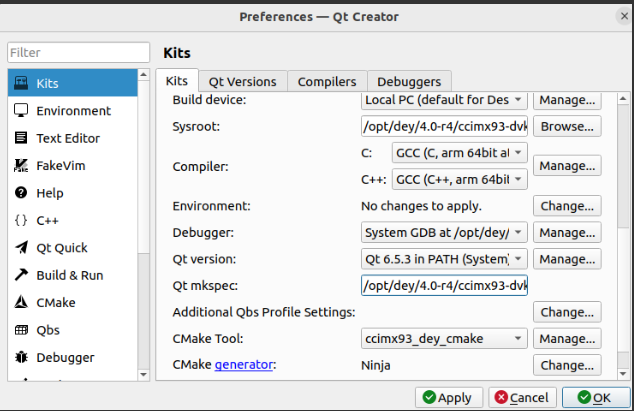Click Manage next to CMake Tool
This screenshot has height=411, width=634.
567,339
